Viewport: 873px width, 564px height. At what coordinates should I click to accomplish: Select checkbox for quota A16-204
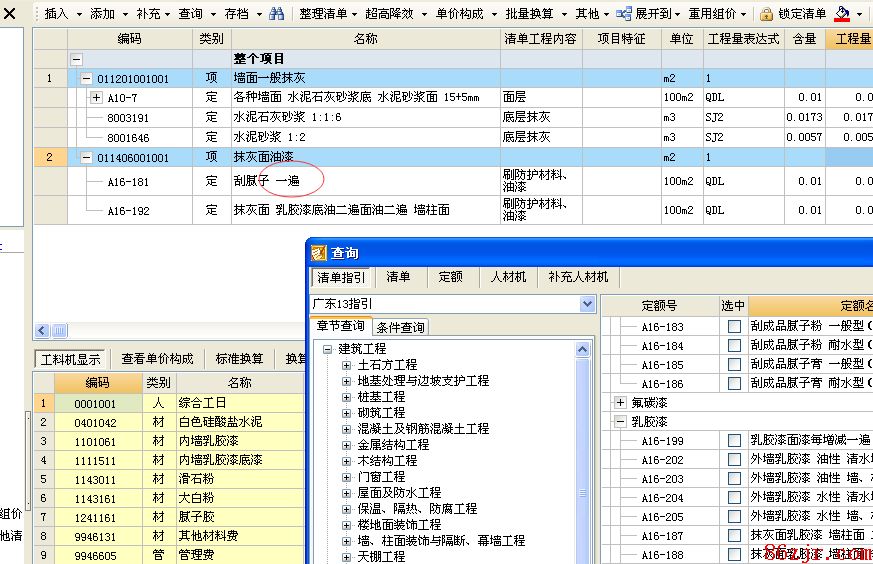click(734, 498)
